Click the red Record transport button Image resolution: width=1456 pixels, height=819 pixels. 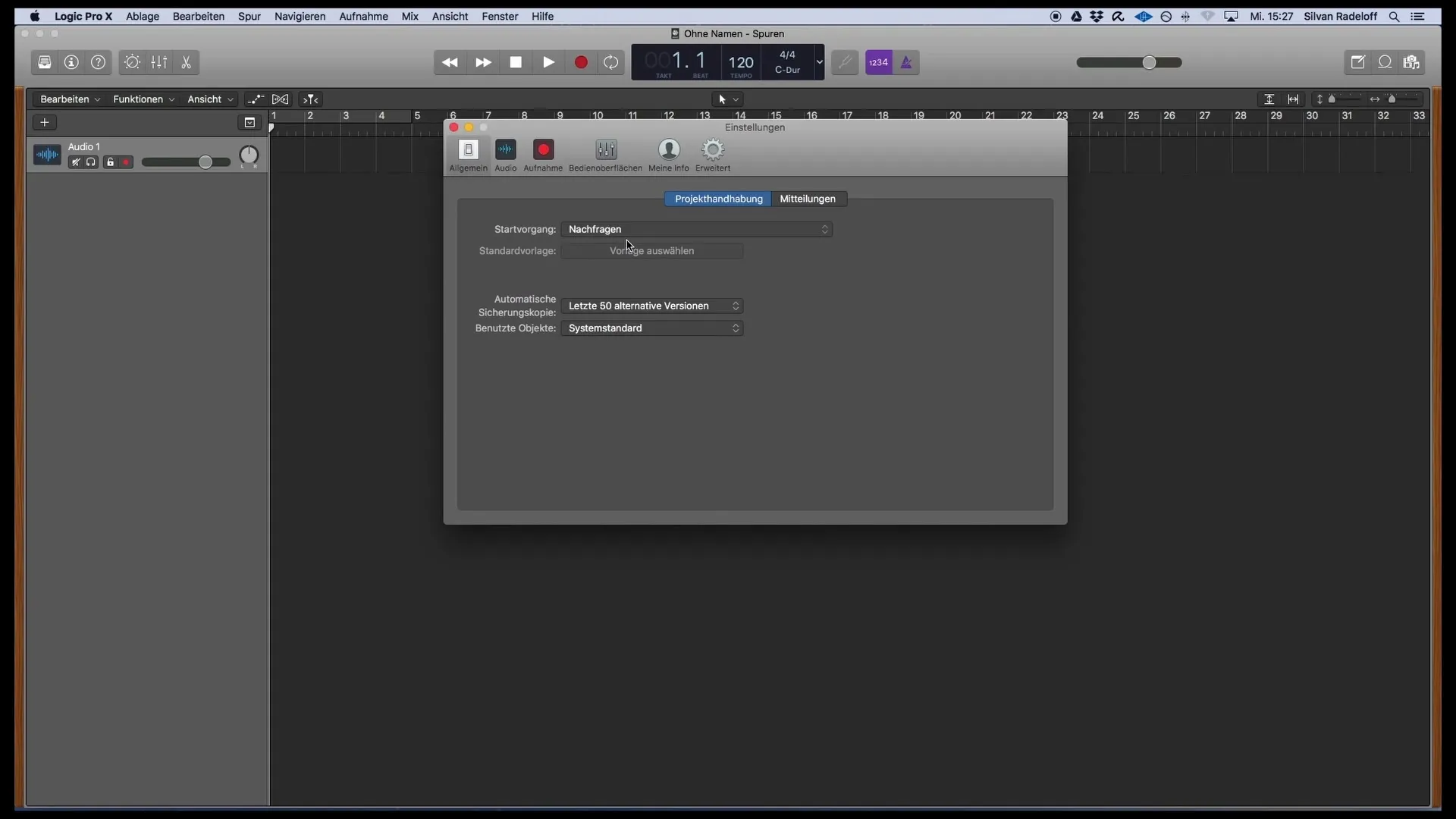coord(581,63)
